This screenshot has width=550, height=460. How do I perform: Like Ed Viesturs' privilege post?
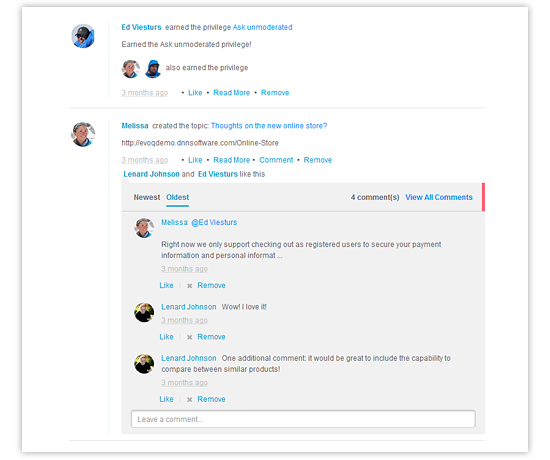(x=195, y=93)
